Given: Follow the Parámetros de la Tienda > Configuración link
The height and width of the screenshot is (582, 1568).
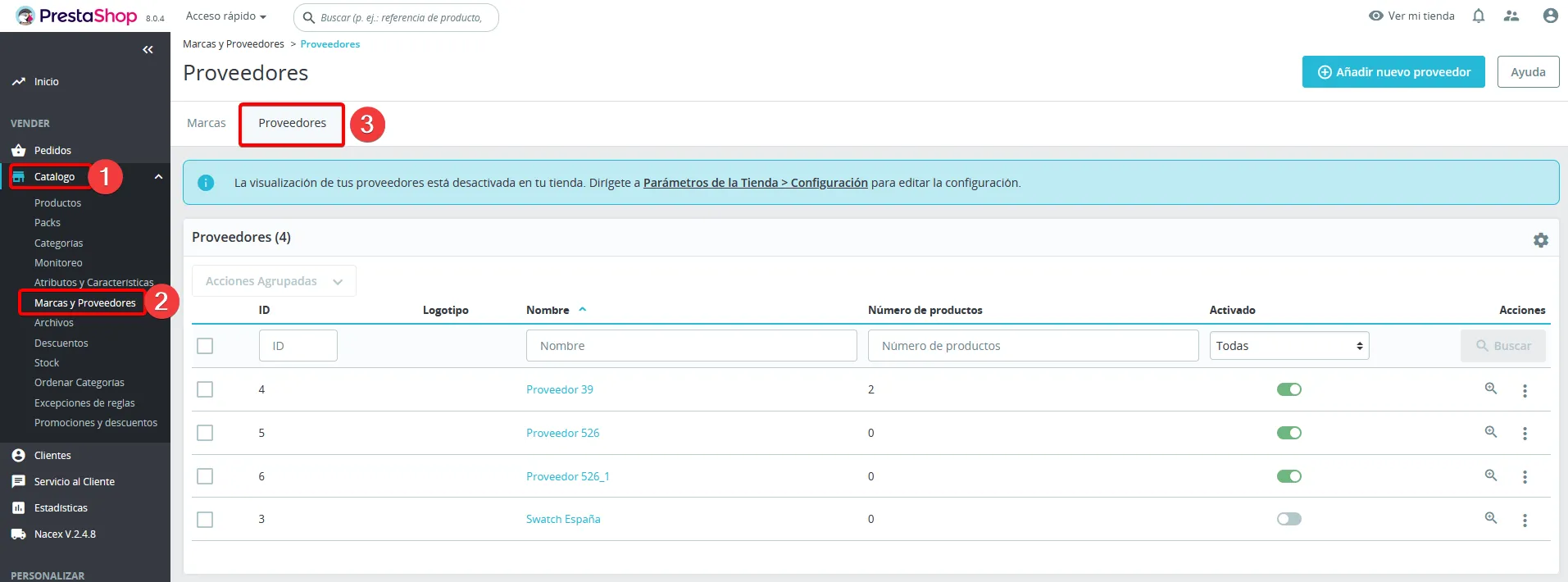Looking at the screenshot, I should pyautogui.click(x=755, y=183).
